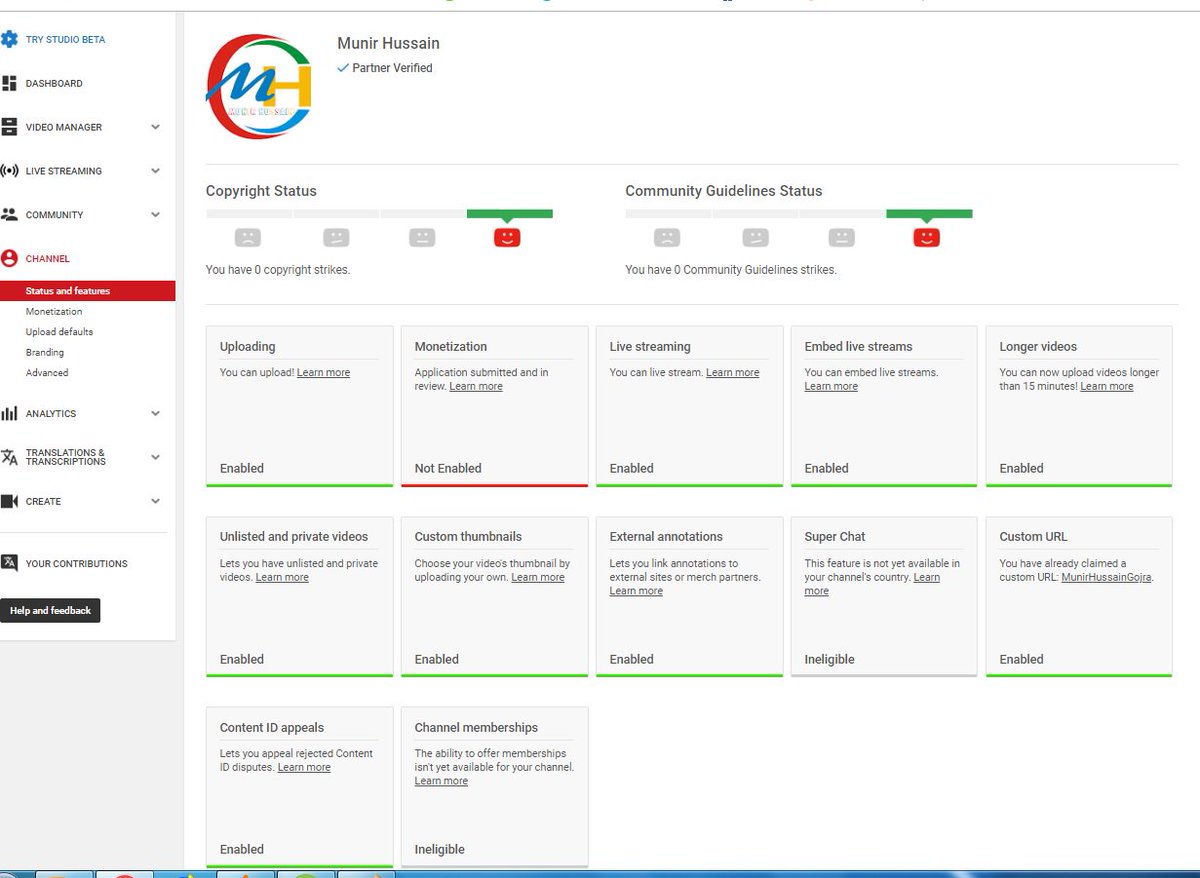This screenshot has height=878, width=1200.
Task: Click the Create camera icon
Action: (9, 501)
